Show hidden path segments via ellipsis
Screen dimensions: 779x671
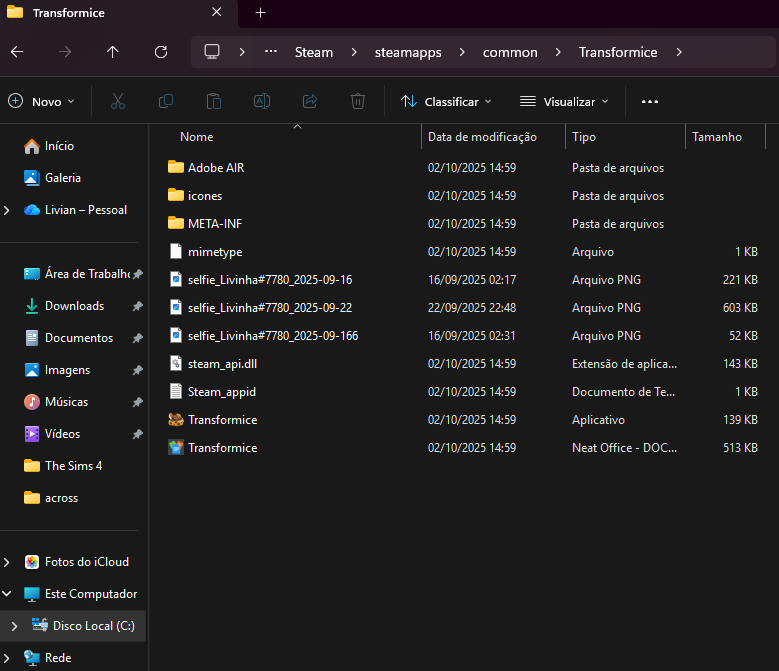(271, 52)
